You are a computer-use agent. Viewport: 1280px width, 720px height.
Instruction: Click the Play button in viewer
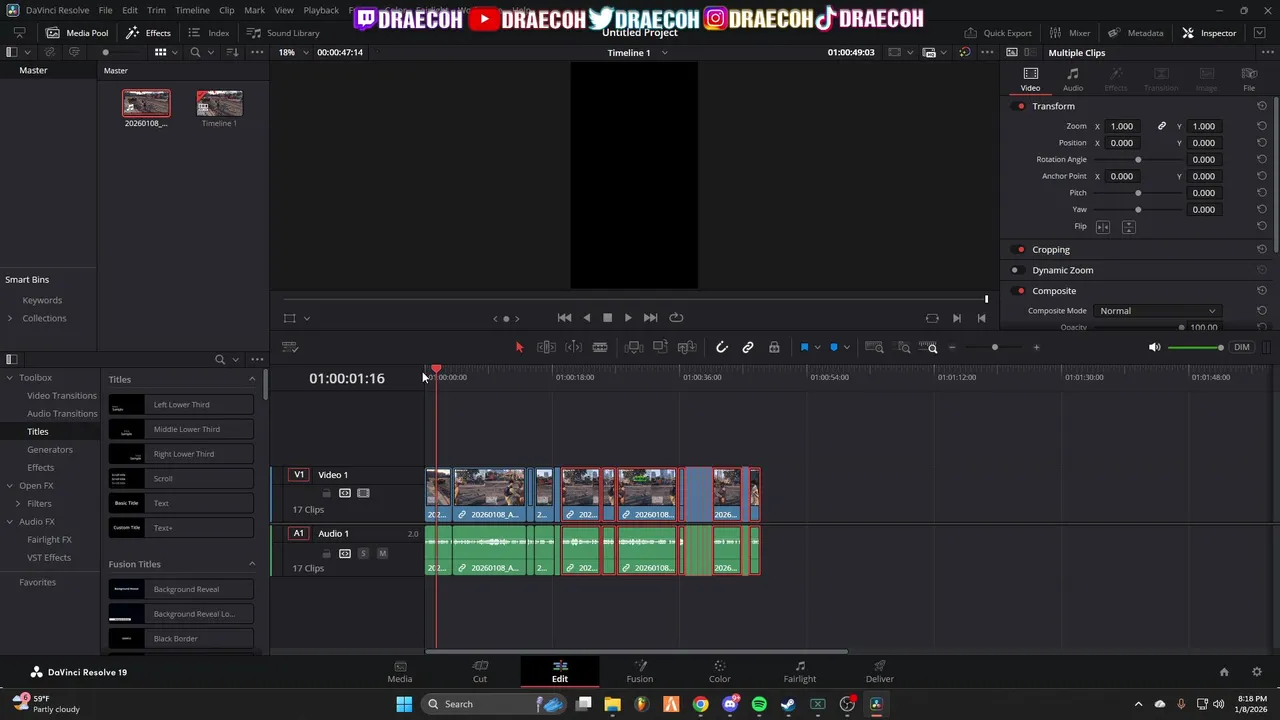[628, 318]
